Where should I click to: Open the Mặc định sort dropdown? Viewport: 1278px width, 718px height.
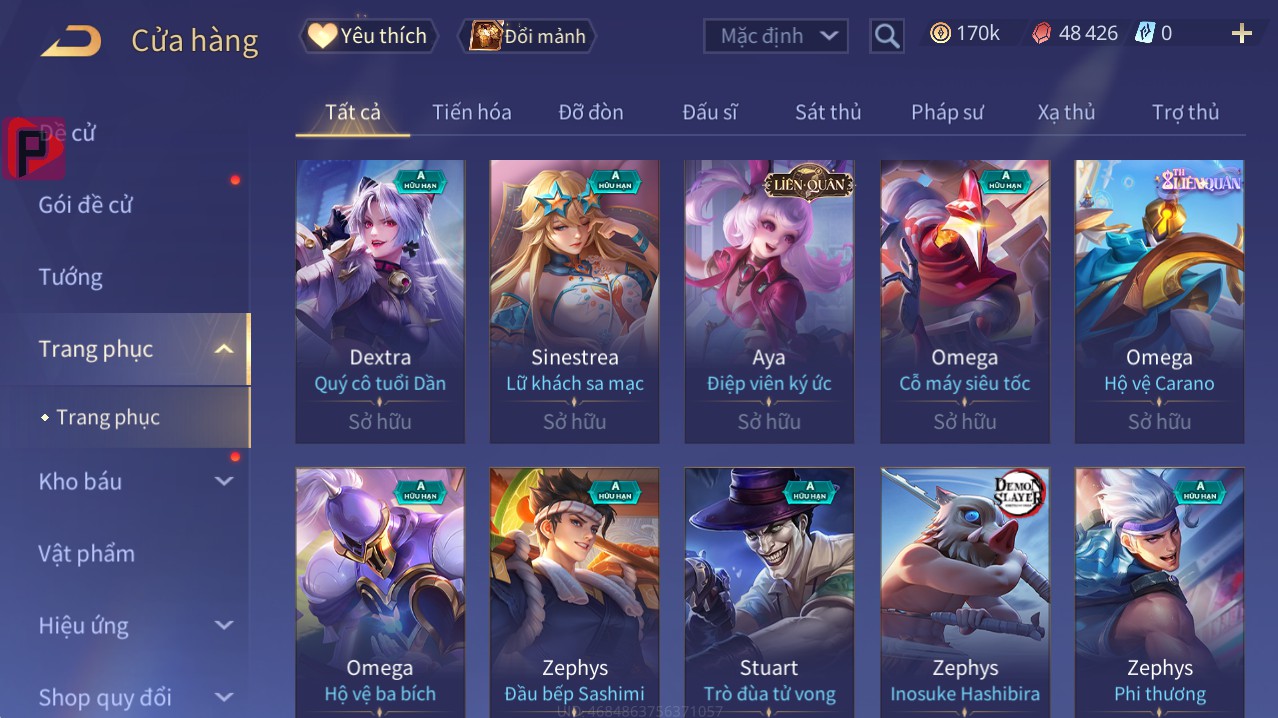tap(776, 36)
